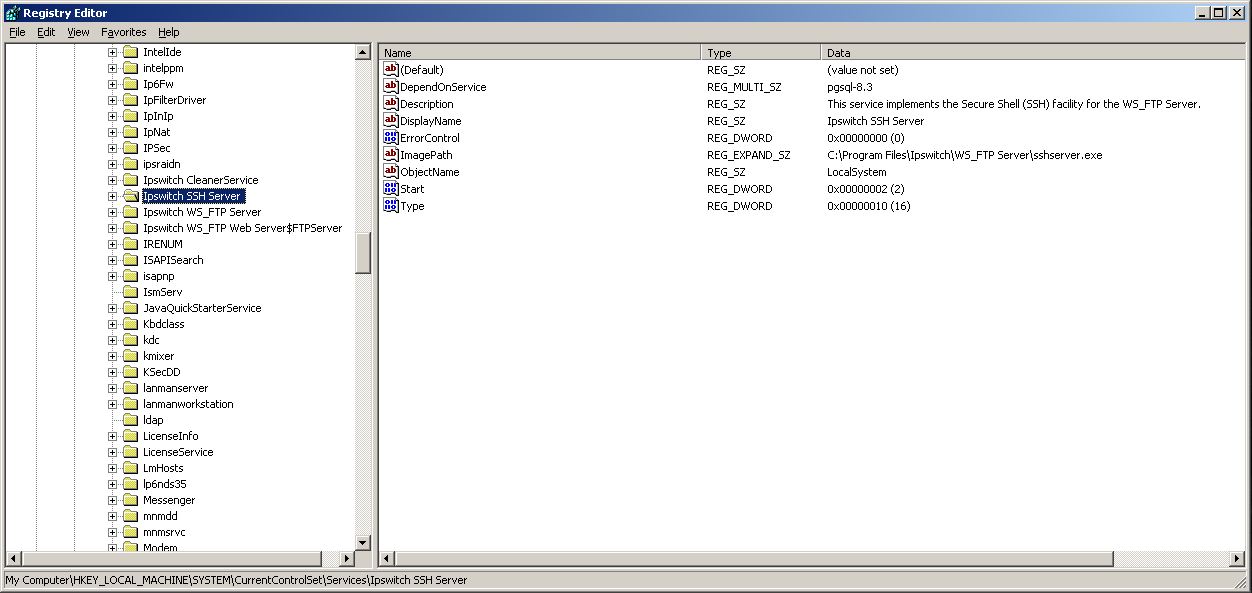Click the Description string value icon

[391, 103]
